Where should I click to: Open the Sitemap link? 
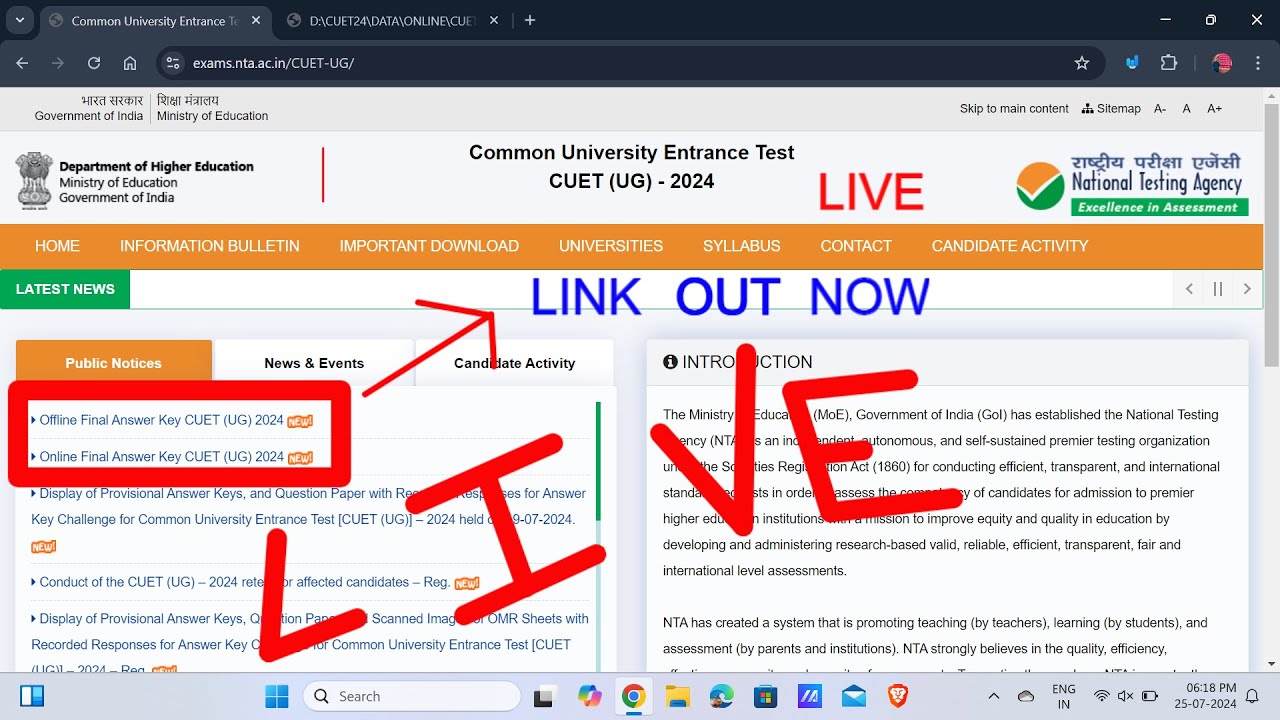point(1111,108)
